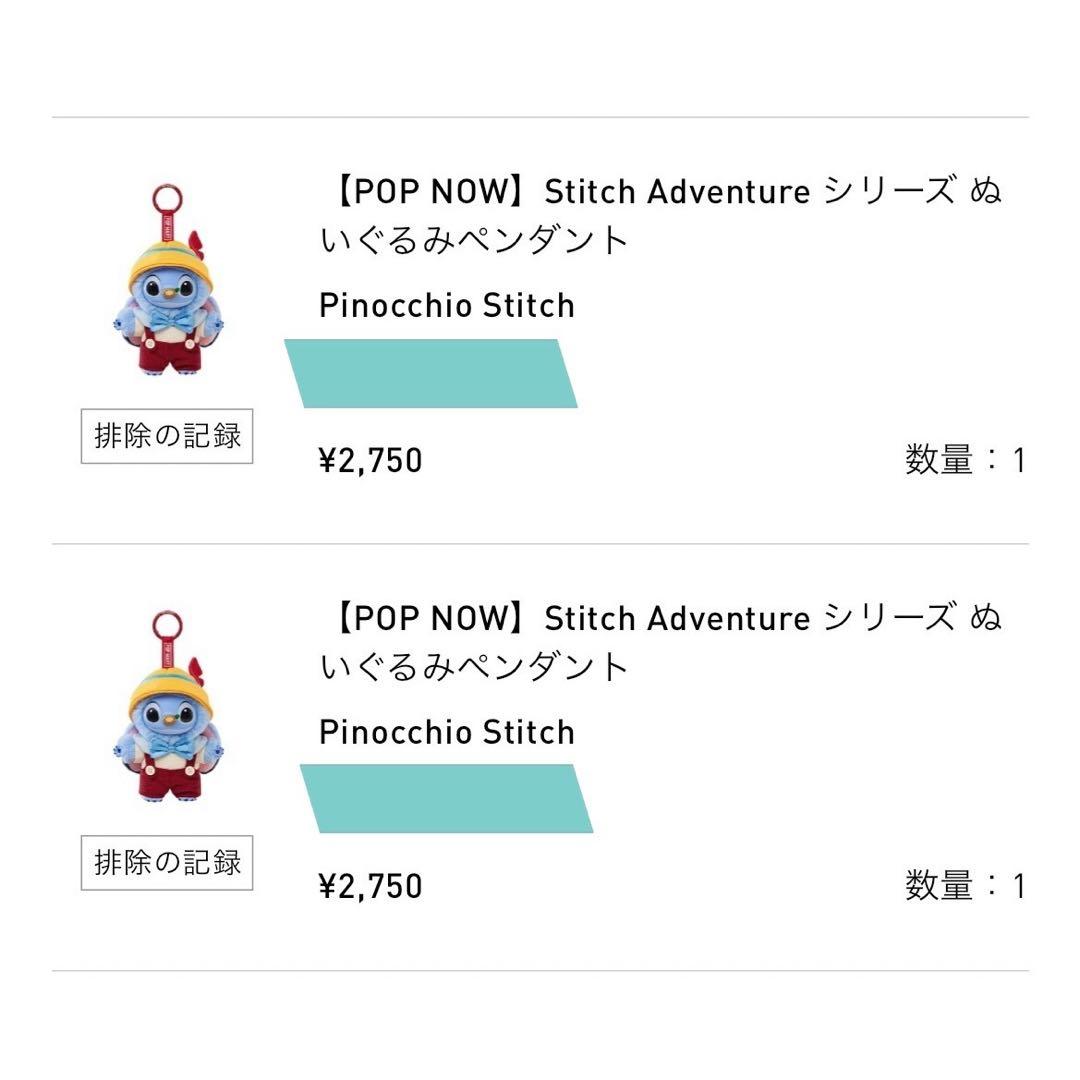Click first teal redacted bar
1080x1080 pixels.
pos(431,373)
